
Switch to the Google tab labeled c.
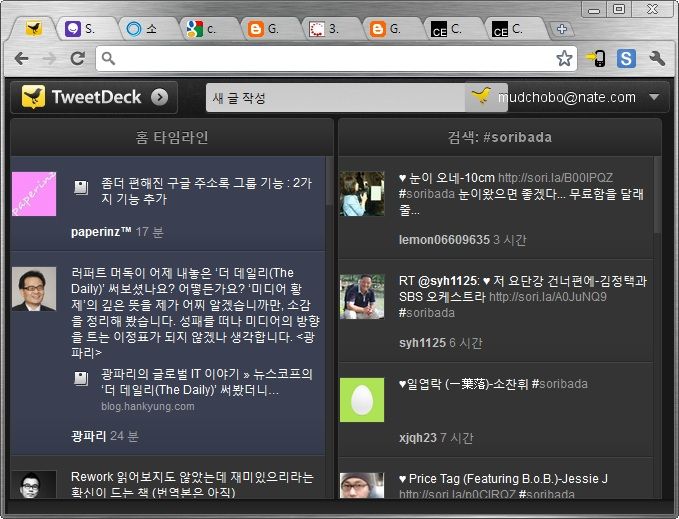(209, 29)
